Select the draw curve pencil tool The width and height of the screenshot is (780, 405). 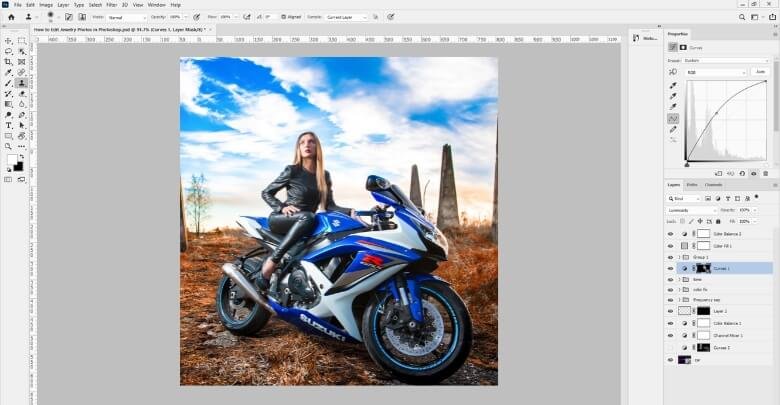(673, 129)
